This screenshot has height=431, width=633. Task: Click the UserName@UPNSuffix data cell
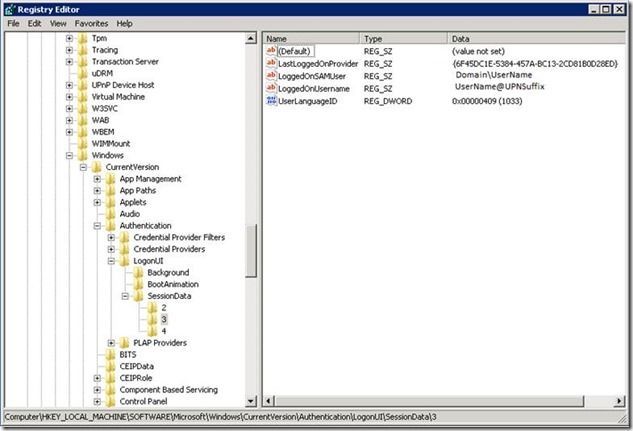coord(500,87)
